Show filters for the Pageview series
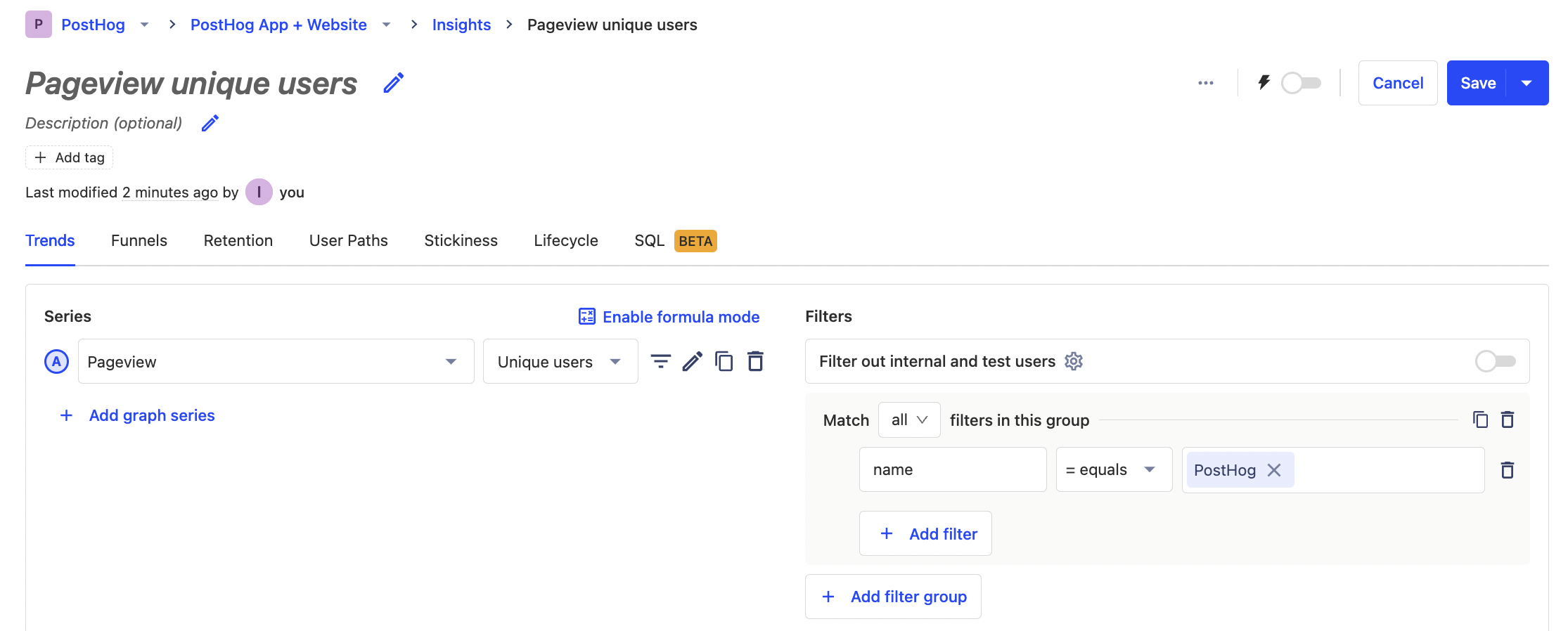Viewport: 1568px width, 631px height. [x=660, y=361]
